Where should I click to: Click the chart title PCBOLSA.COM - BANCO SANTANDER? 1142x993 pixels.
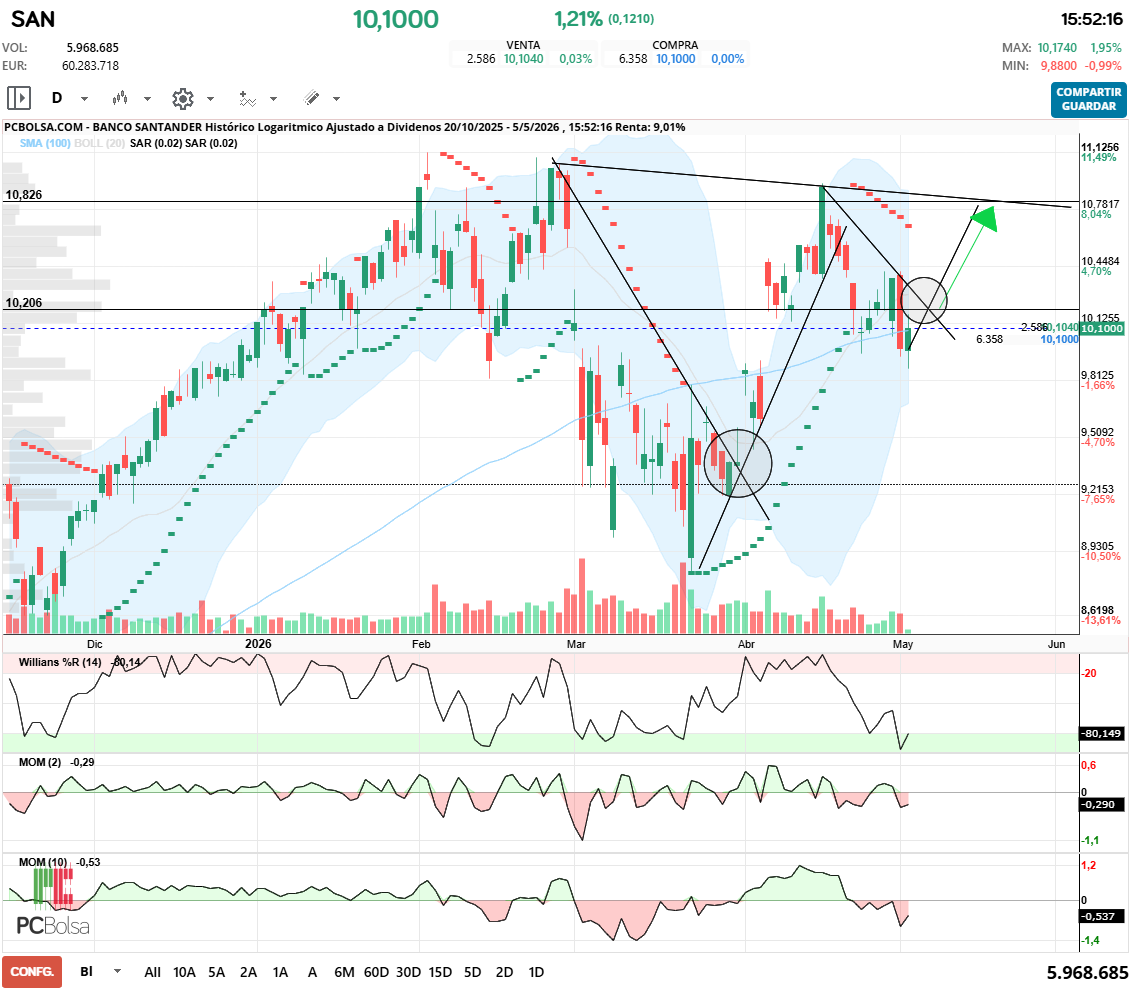(102, 127)
